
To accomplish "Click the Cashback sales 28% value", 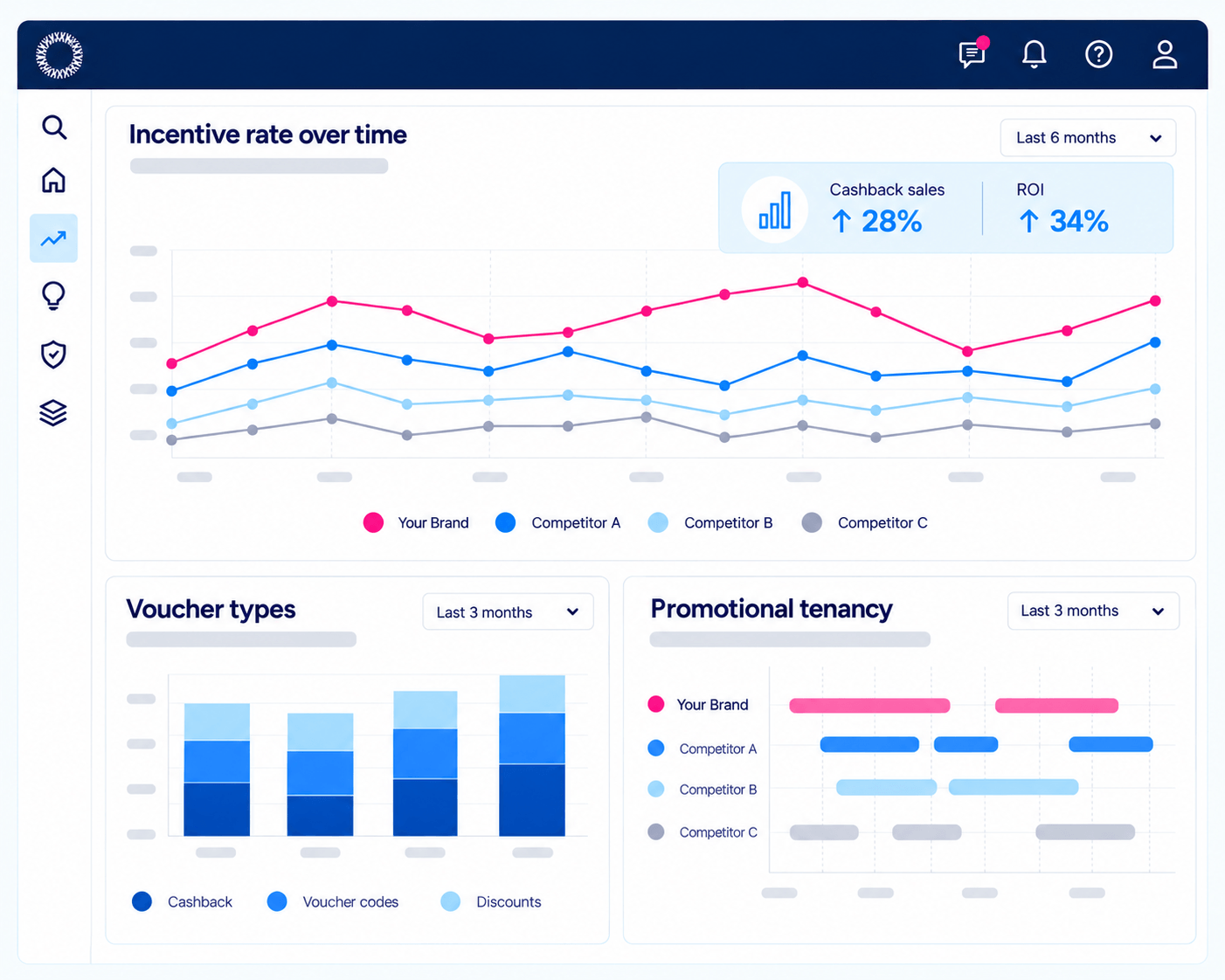I will 876,222.
